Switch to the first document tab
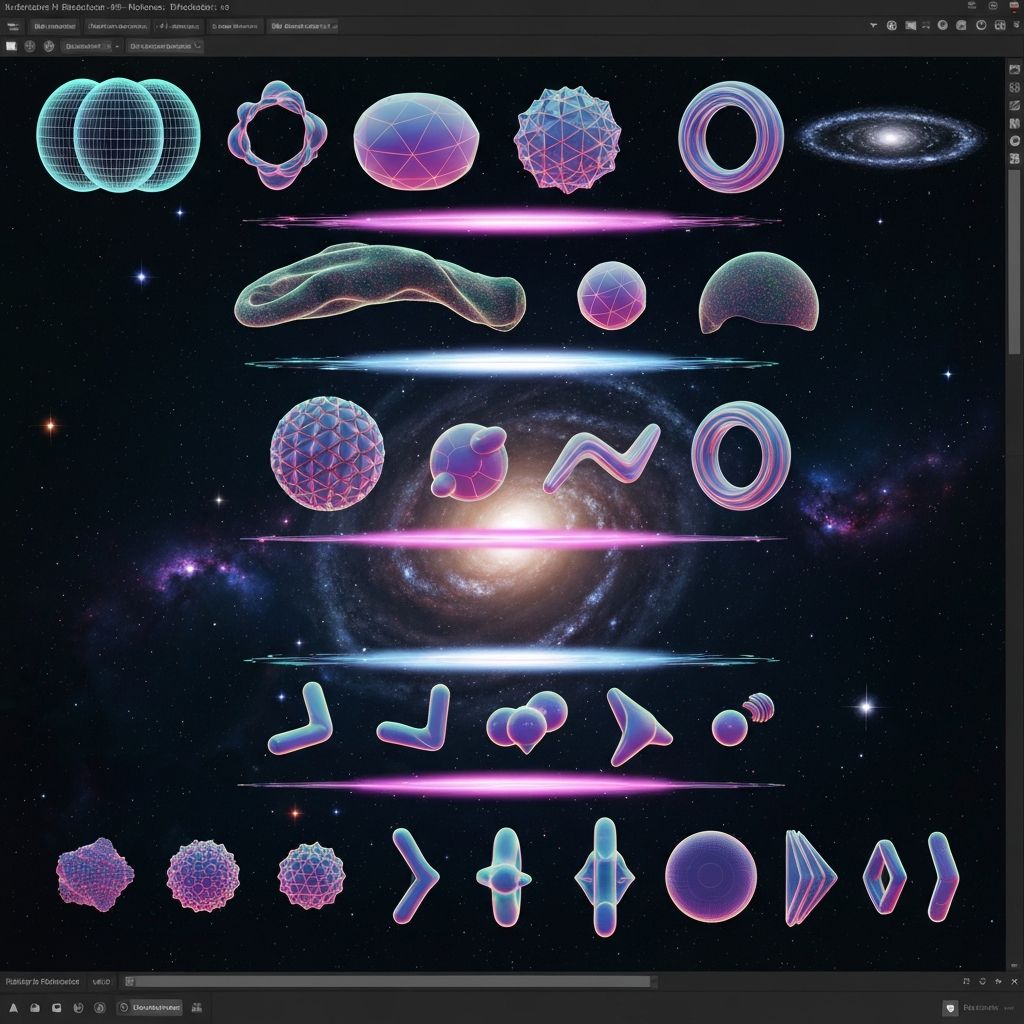This screenshot has height=1024, width=1024. [57, 27]
